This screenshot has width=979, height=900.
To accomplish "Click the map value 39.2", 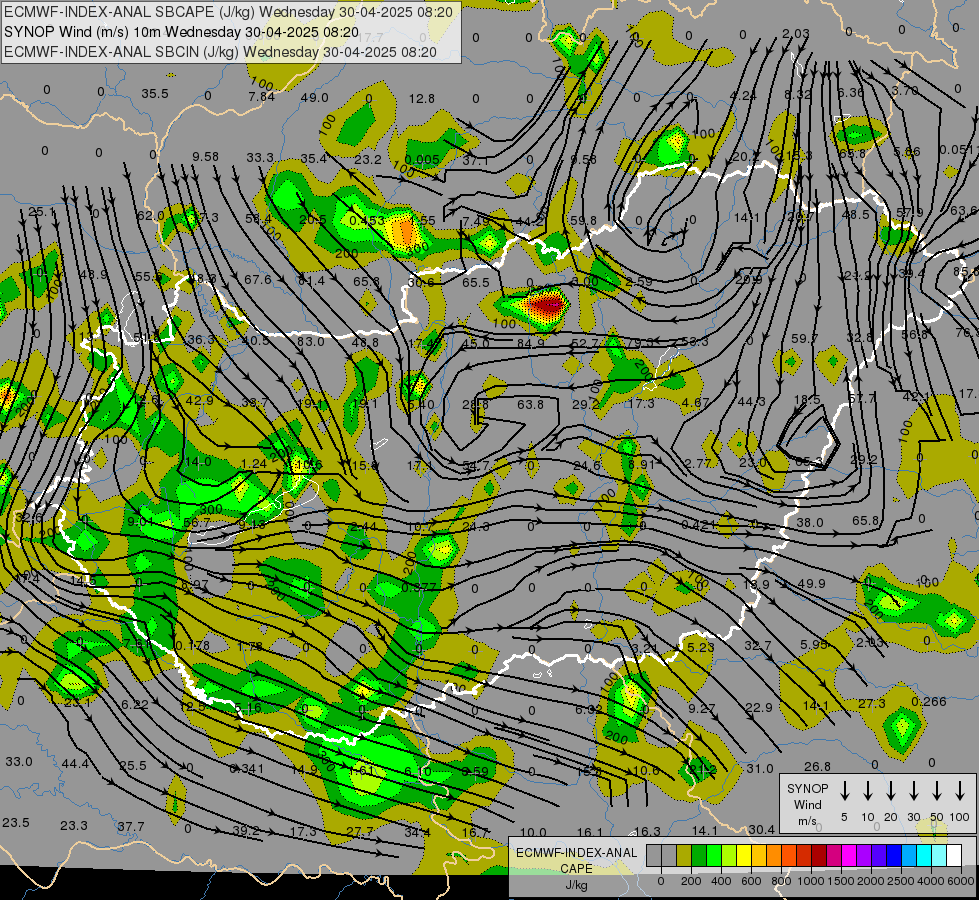I will coord(246,831).
